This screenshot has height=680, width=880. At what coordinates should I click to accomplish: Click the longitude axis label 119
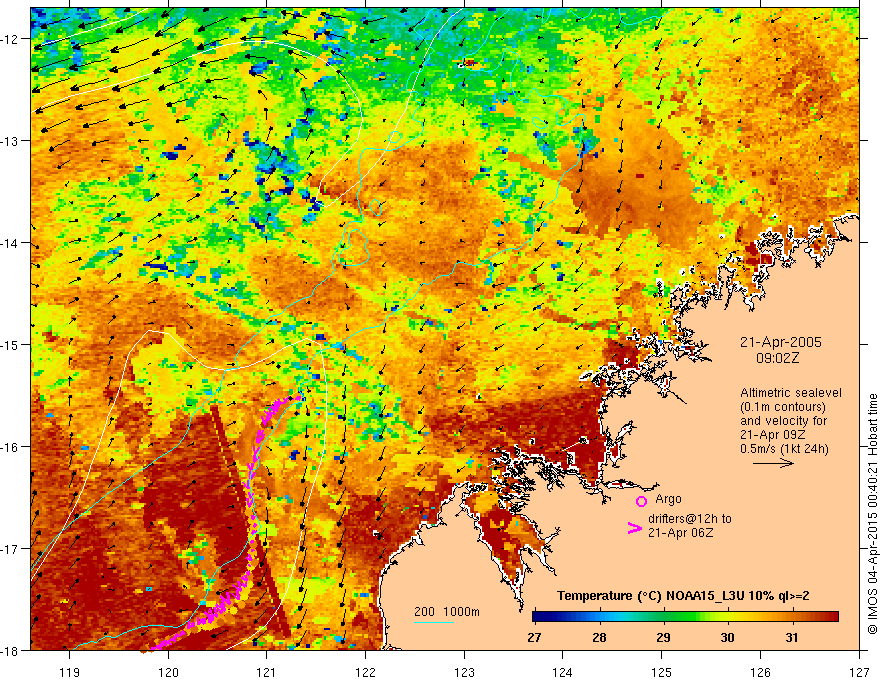point(70,673)
